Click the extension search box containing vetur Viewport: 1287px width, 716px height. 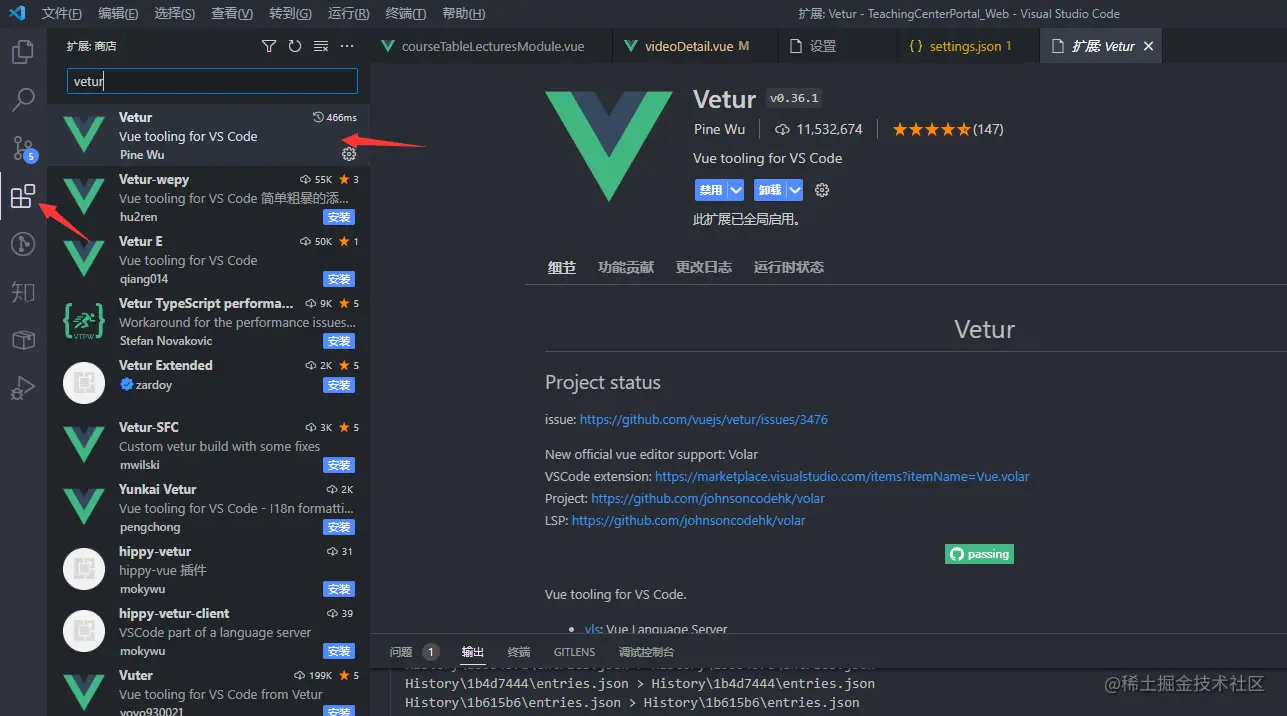point(212,82)
